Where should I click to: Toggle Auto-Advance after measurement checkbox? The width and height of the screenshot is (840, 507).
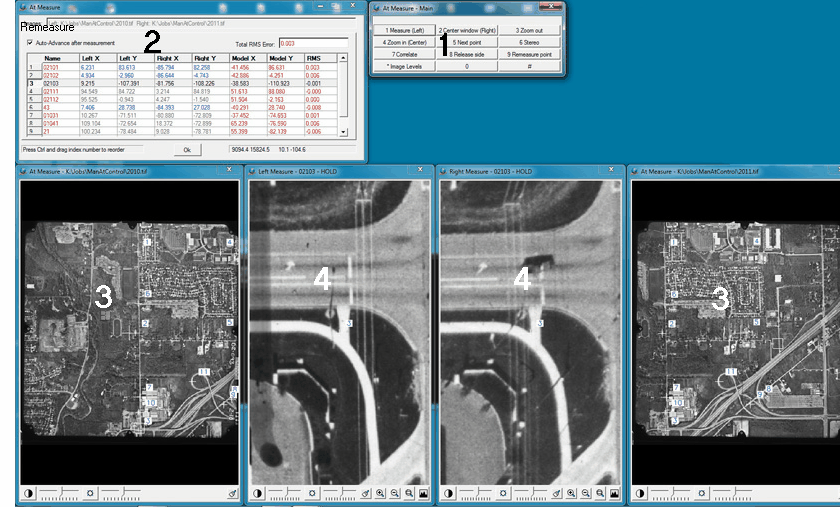pyautogui.click(x=29, y=42)
